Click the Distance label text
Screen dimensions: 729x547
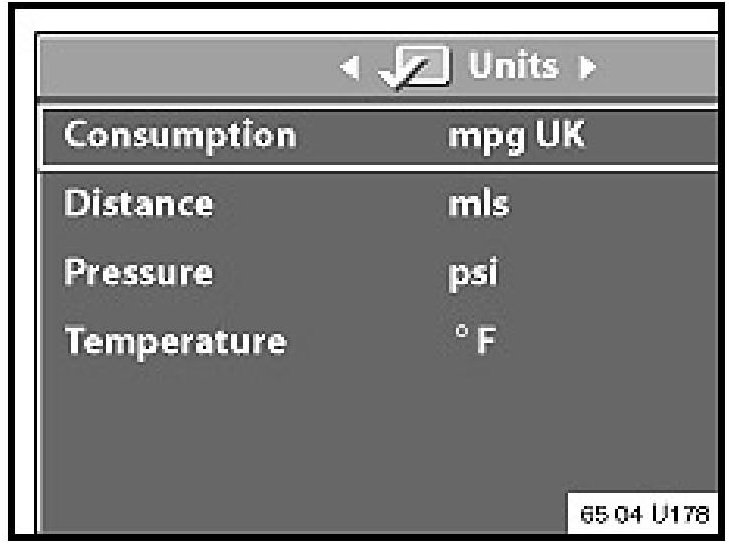pyautogui.click(x=139, y=203)
